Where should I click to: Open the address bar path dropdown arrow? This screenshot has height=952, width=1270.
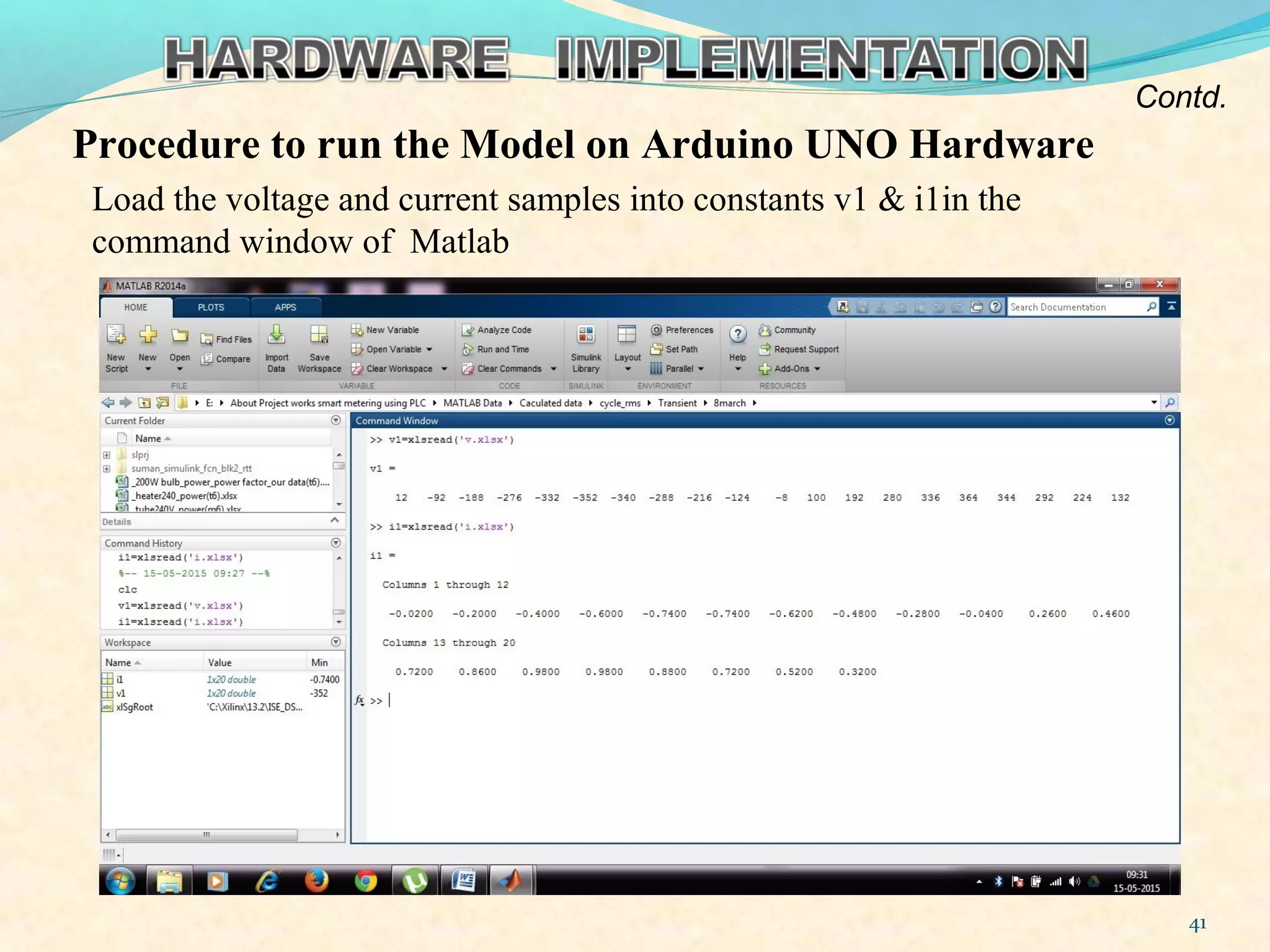pos(1154,403)
